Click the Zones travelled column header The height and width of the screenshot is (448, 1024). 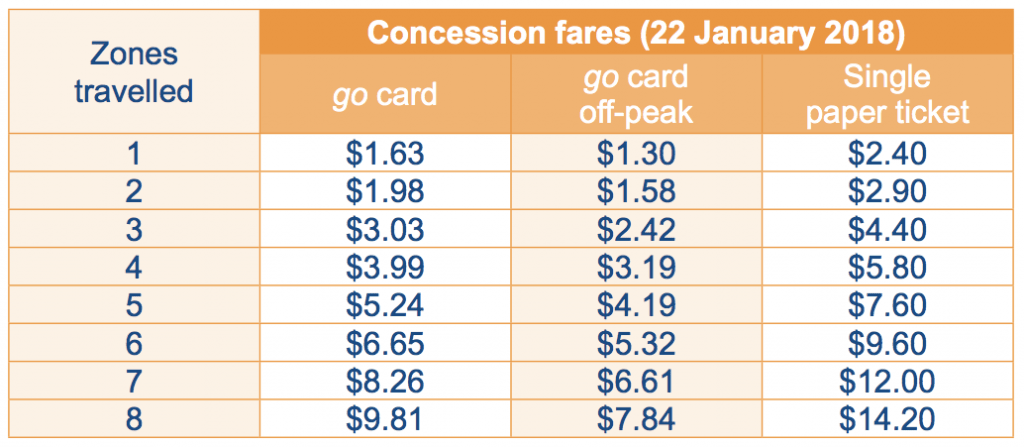pos(135,73)
